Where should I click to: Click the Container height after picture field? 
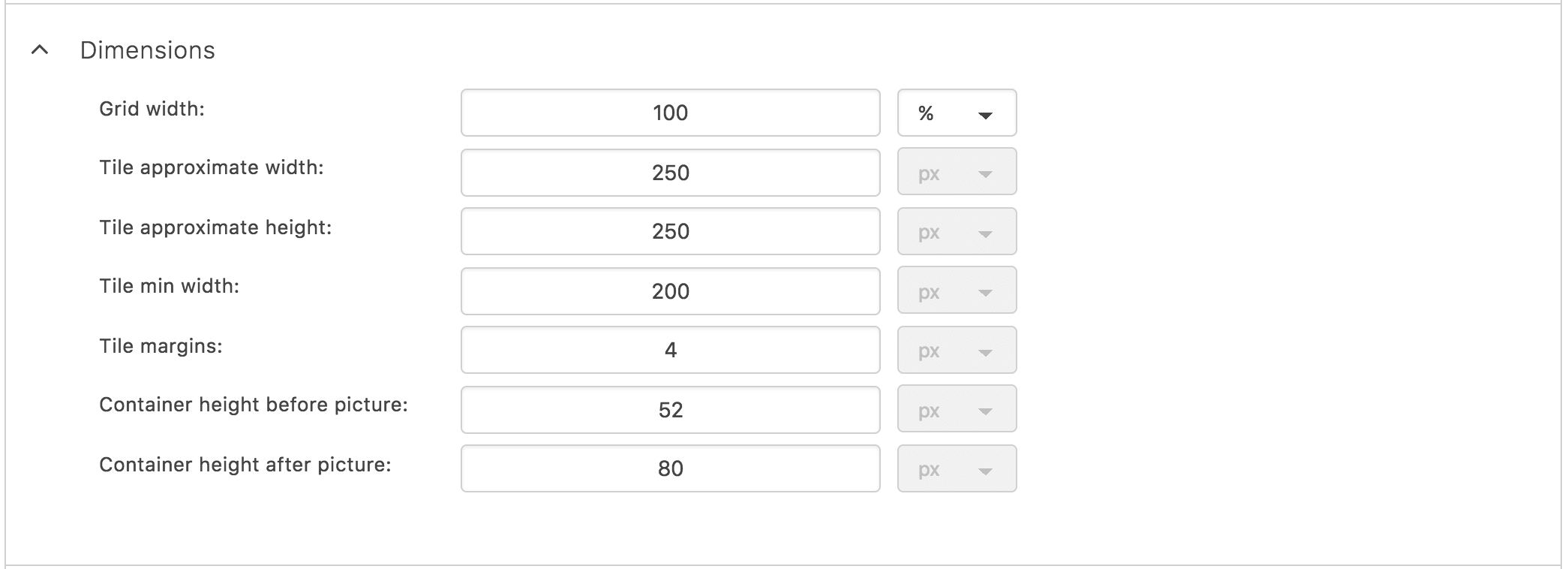pyautogui.click(x=670, y=468)
